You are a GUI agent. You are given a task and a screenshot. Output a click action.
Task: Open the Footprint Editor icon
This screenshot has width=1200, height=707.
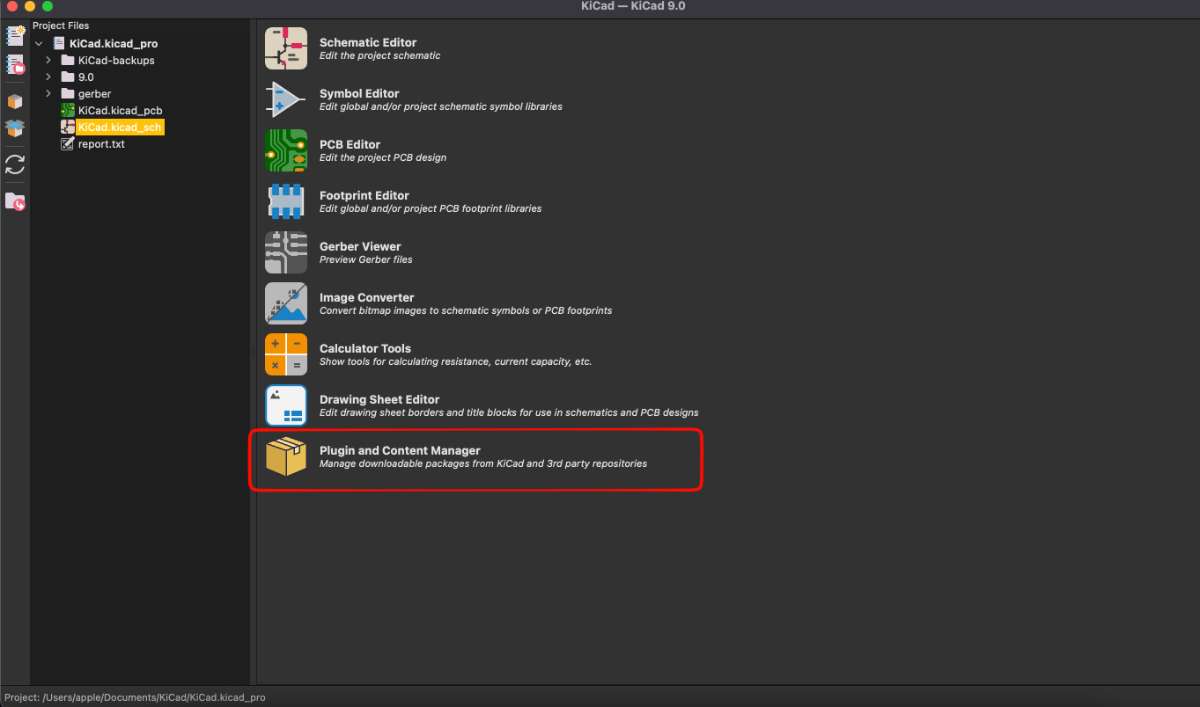pyautogui.click(x=286, y=201)
